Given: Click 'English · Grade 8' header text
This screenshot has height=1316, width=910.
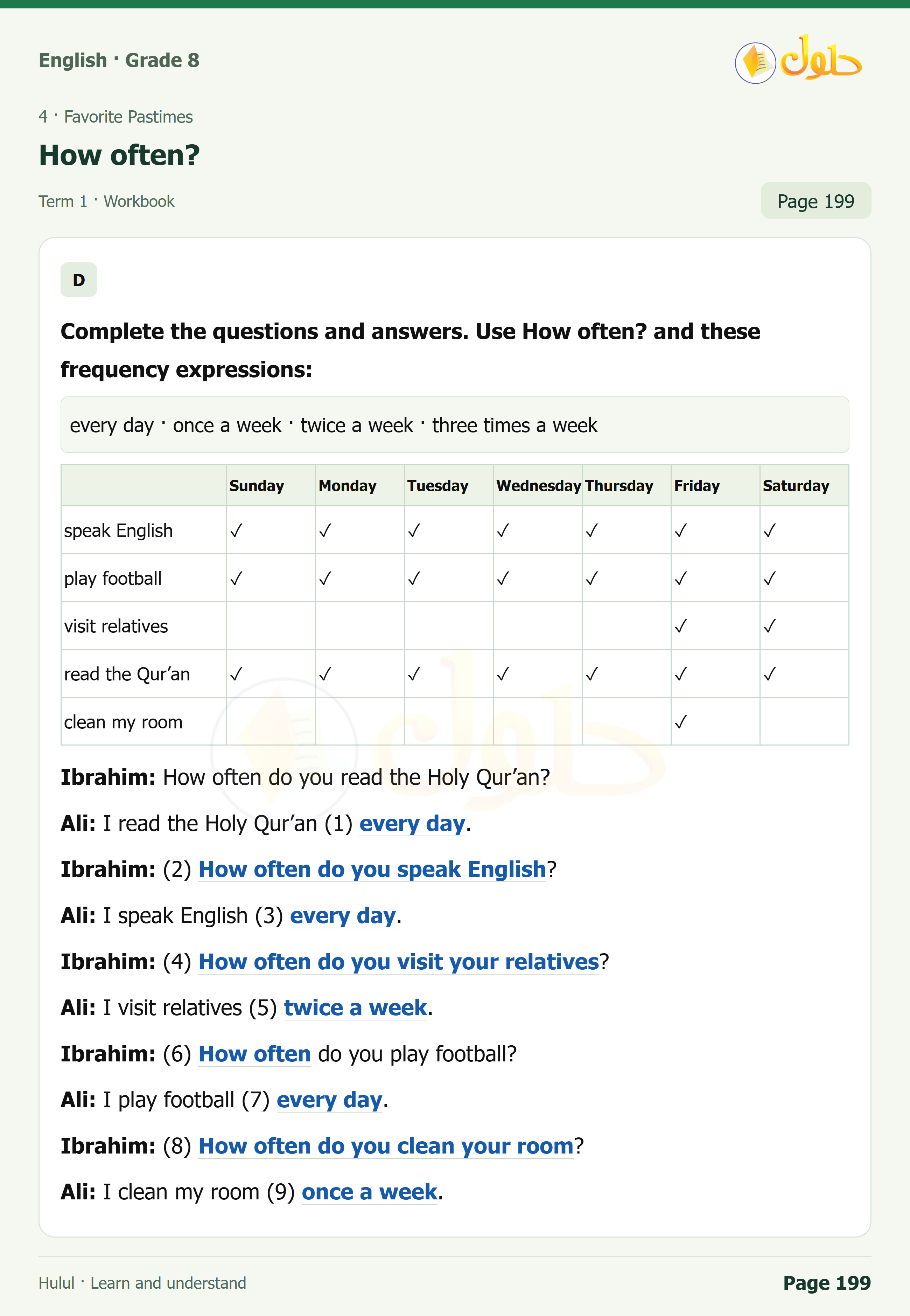Looking at the screenshot, I should 119,60.
